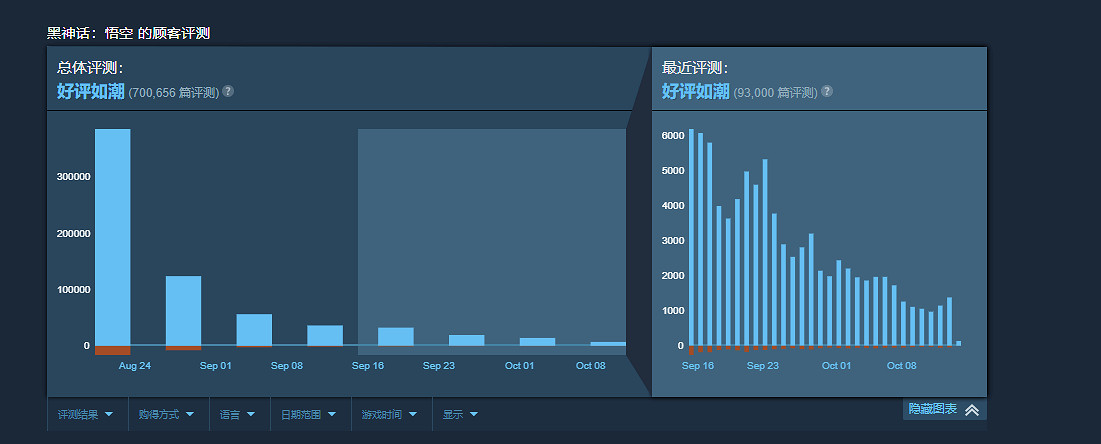Click the Aug 24 date label
This screenshot has width=1101, height=444.
coord(135,365)
